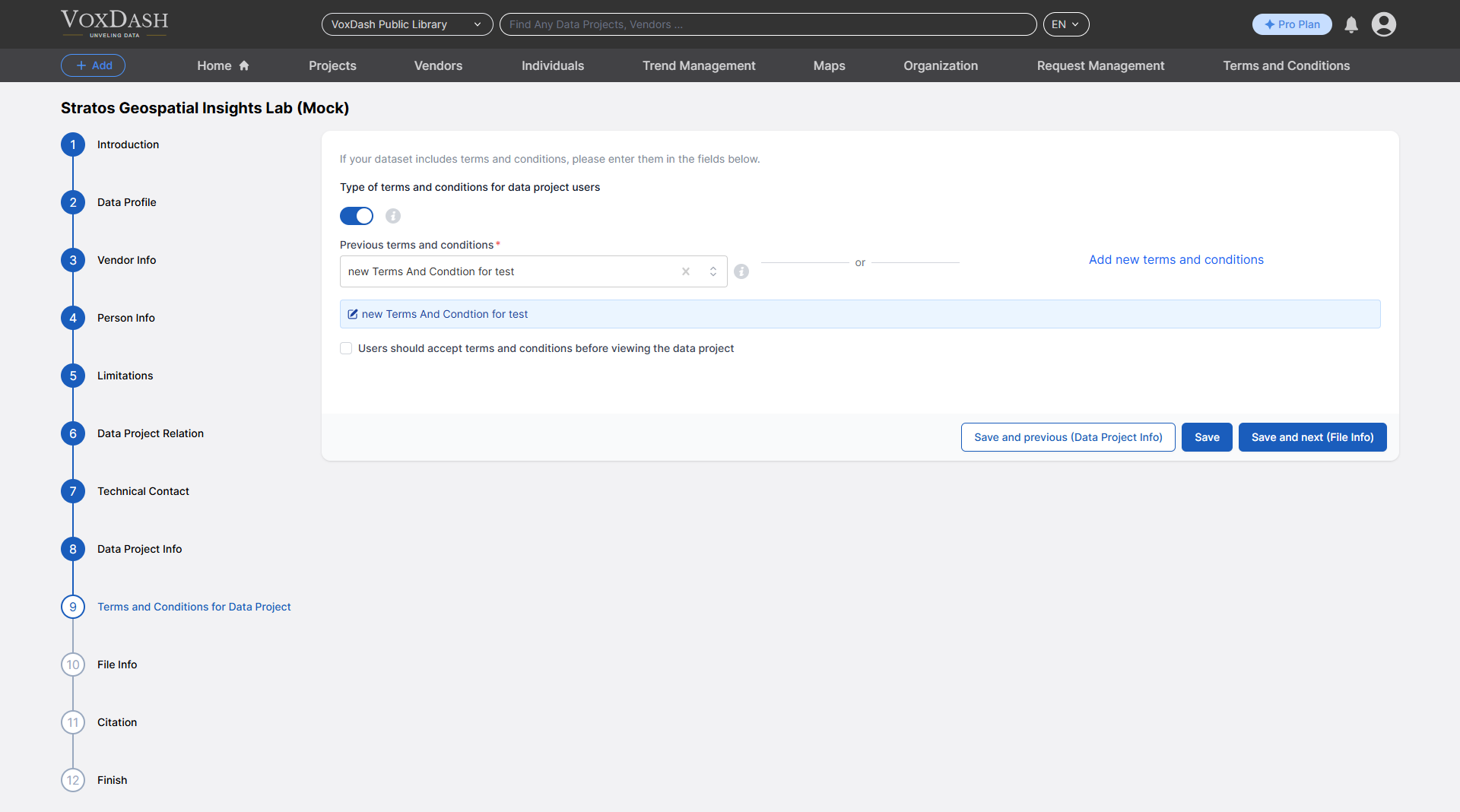Open the 'Previous terms and conditions' dropdown

pos(713,271)
